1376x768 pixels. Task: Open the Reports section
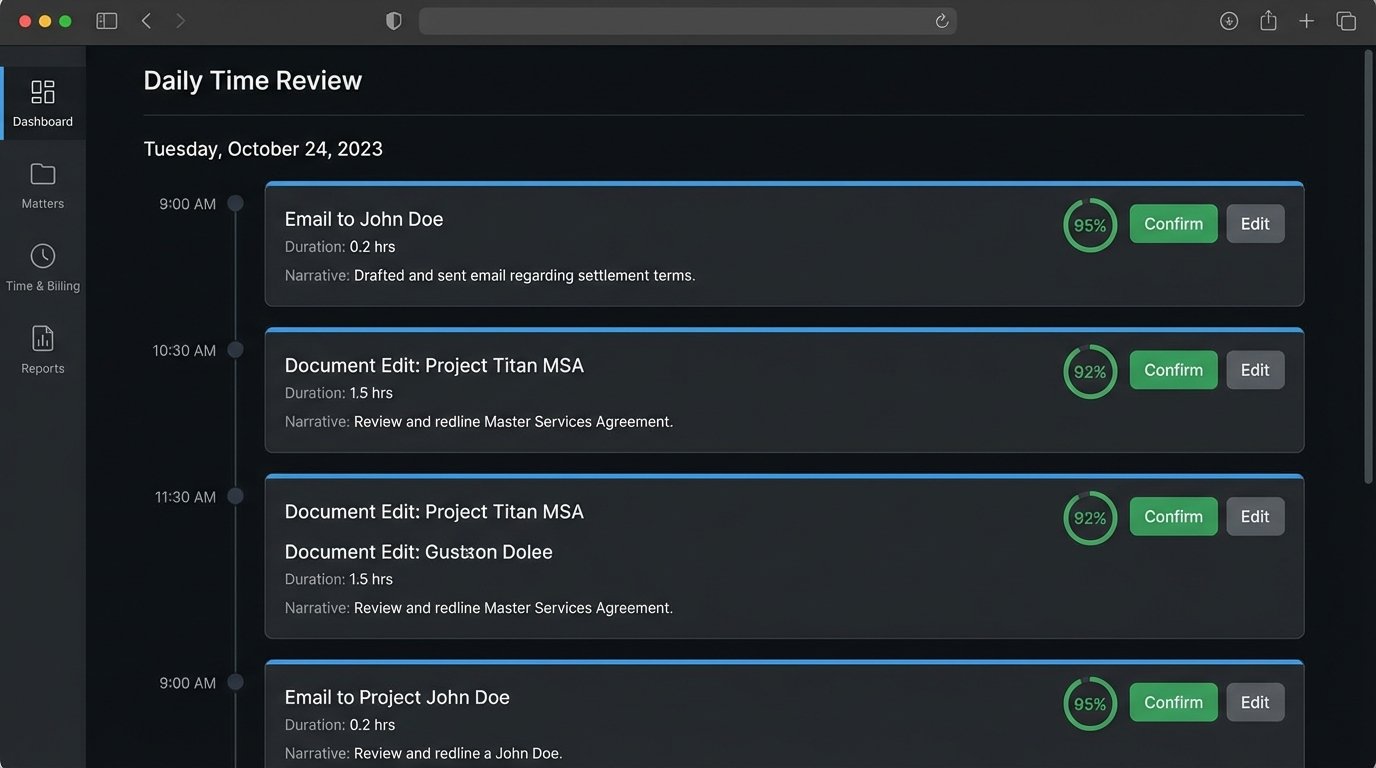coord(42,350)
